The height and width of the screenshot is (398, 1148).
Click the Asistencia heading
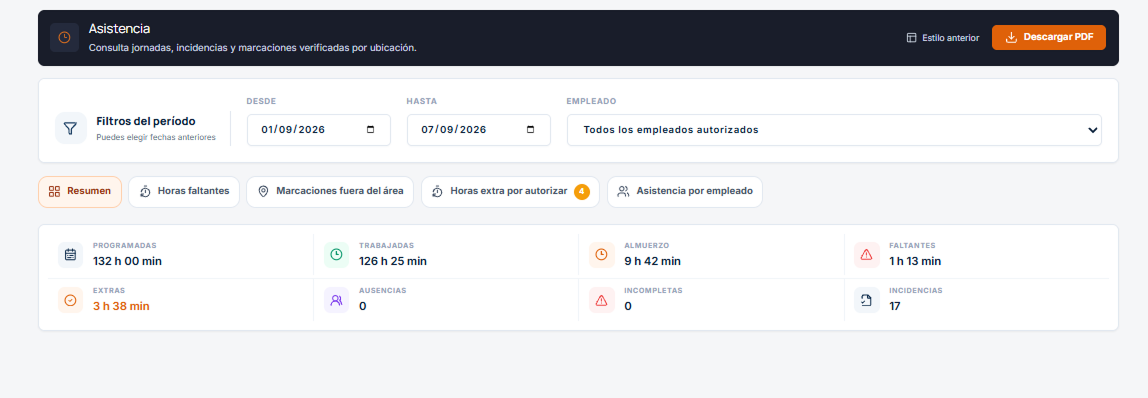coord(119,29)
